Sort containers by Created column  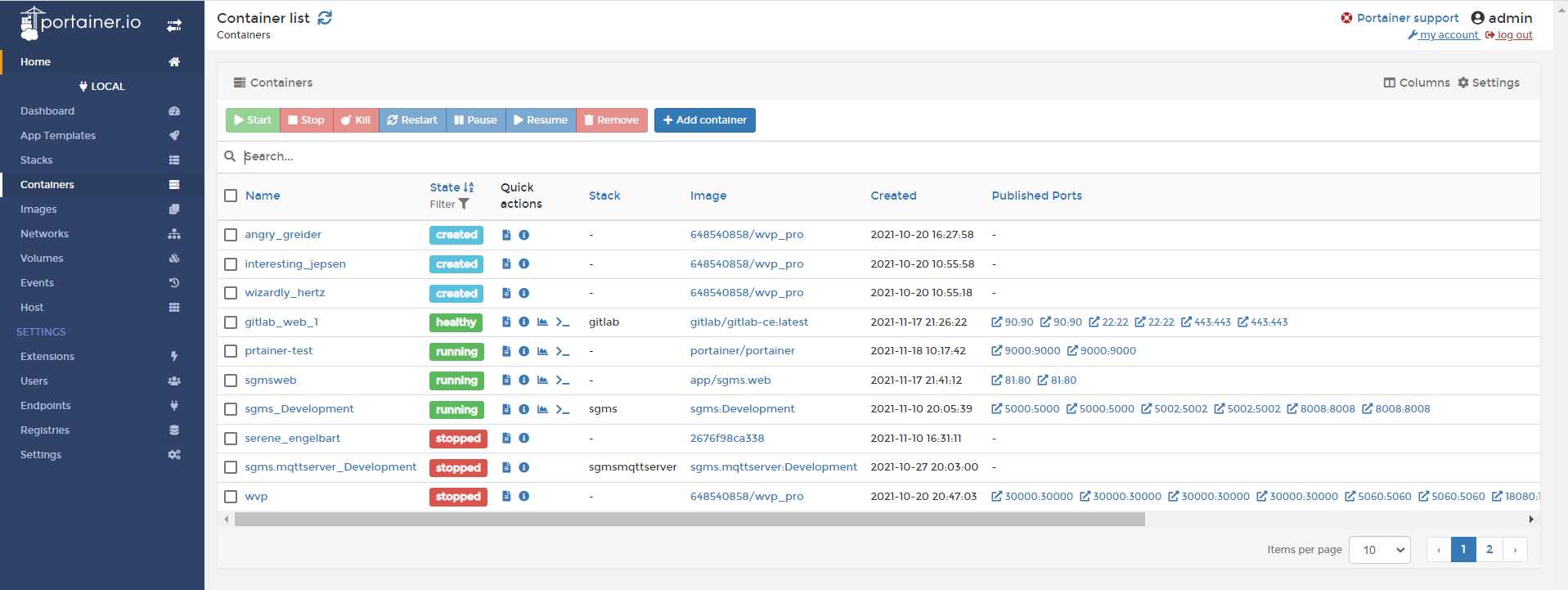(x=893, y=196)
